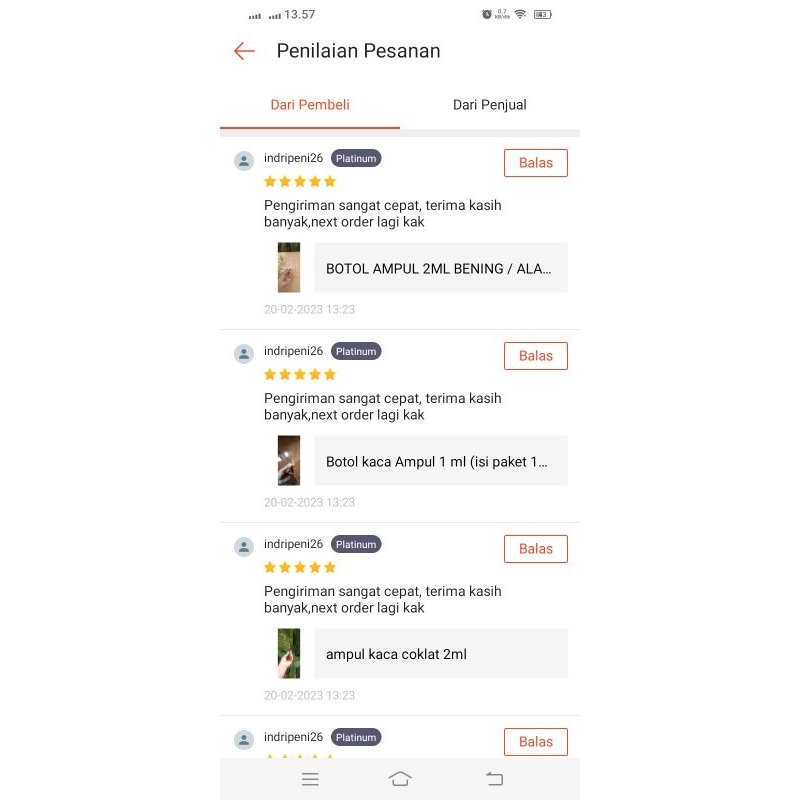
Task: Tap second review's user avatar icon
Action: [244, 354]
